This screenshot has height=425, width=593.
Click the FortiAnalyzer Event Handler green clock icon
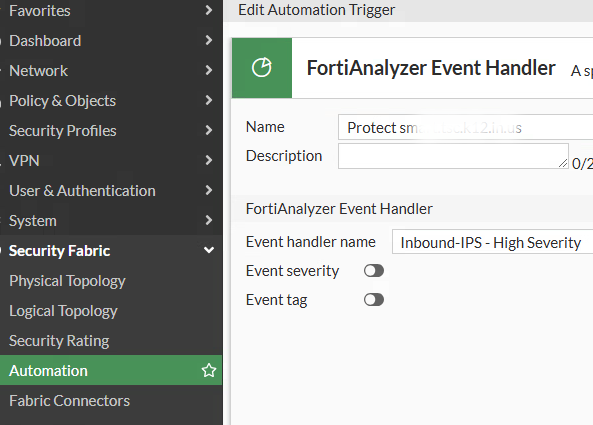[x=262, y=68]
